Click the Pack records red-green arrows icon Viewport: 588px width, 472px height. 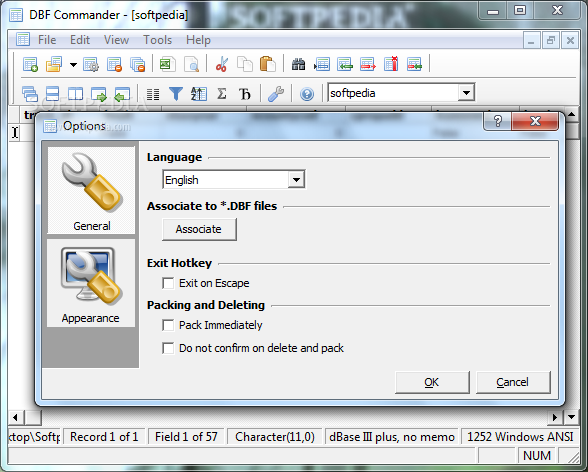[414, 64]
